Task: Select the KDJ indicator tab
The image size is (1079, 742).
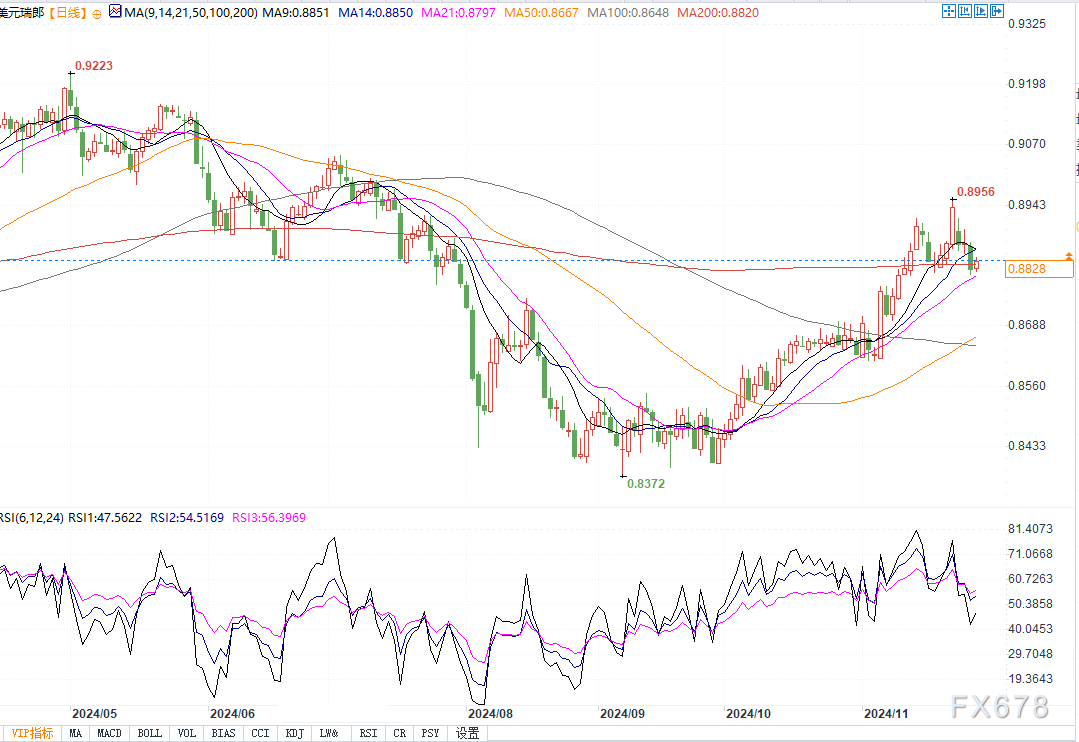Action: click(x=293, y=733)
